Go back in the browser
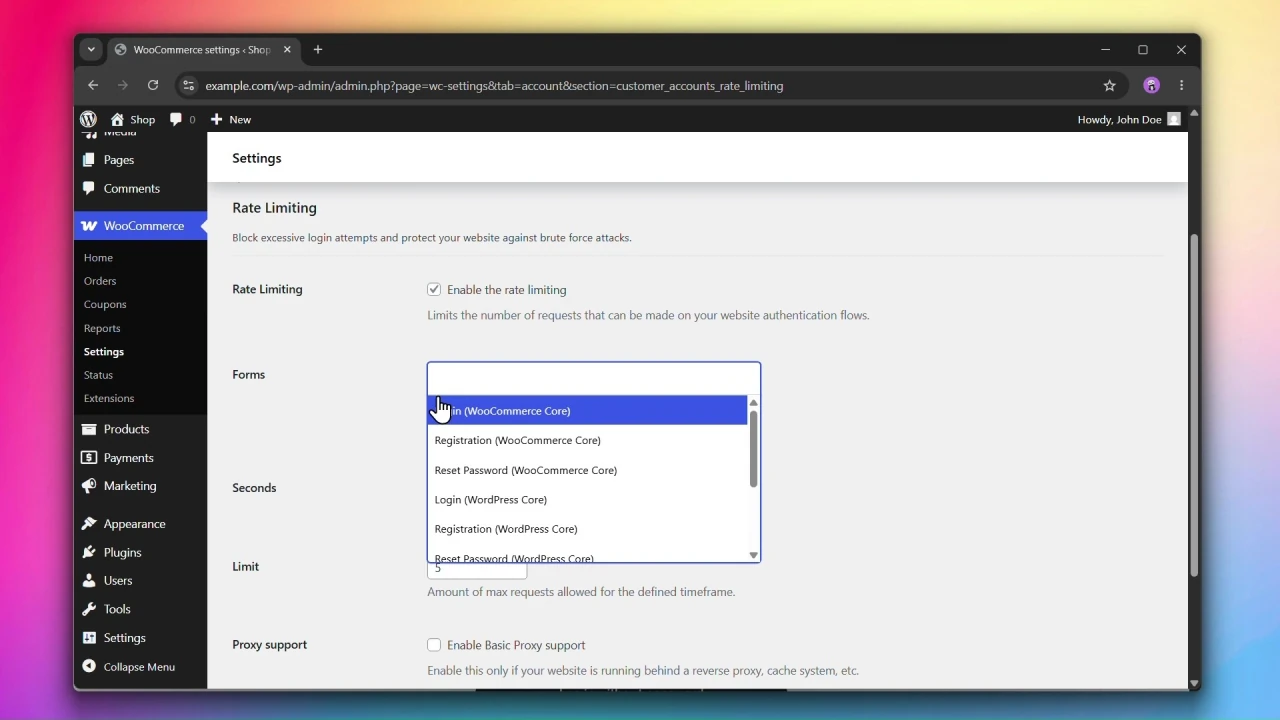This screenshot has height=720, width=1280. pos(93,86)
